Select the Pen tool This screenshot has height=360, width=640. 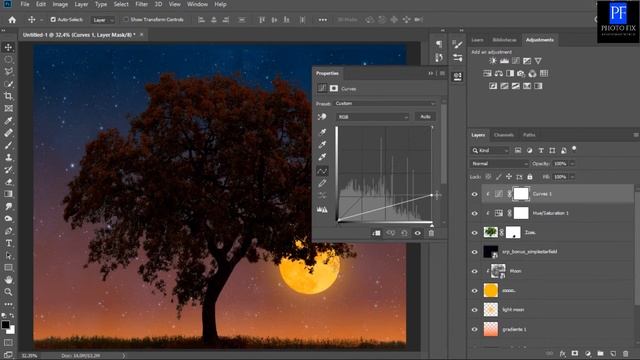pos(8,231)
